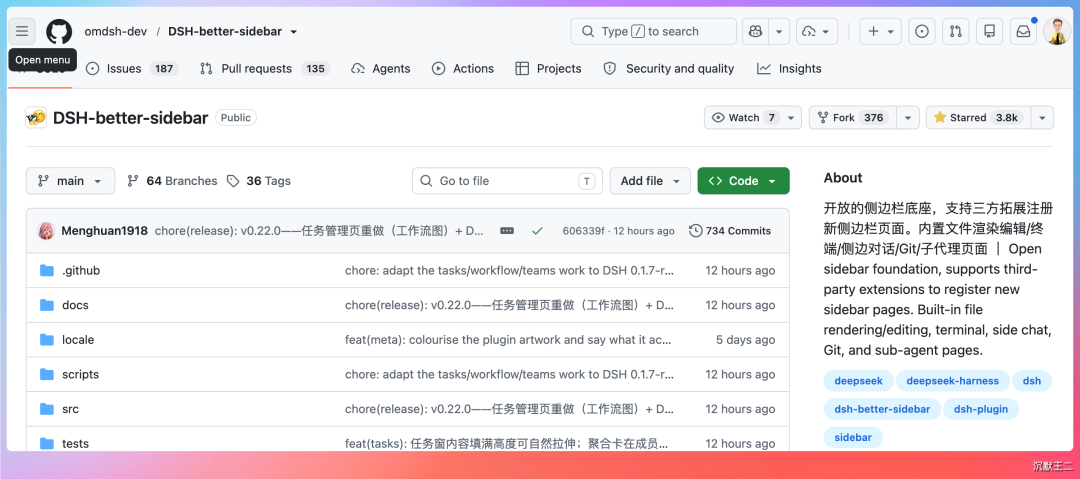Expand the Copilot dropdown arrow
1080x479 pixels.
779,32
